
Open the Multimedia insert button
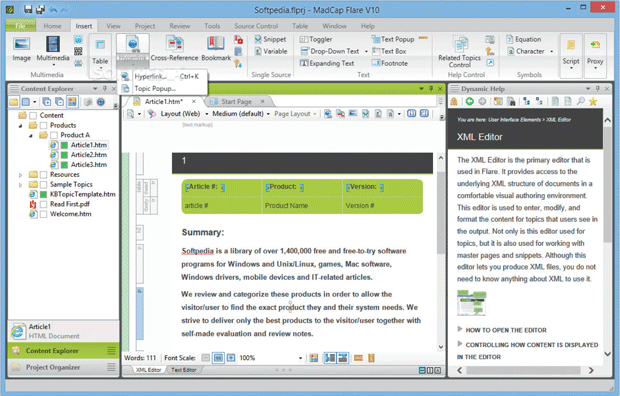(53, 50)
